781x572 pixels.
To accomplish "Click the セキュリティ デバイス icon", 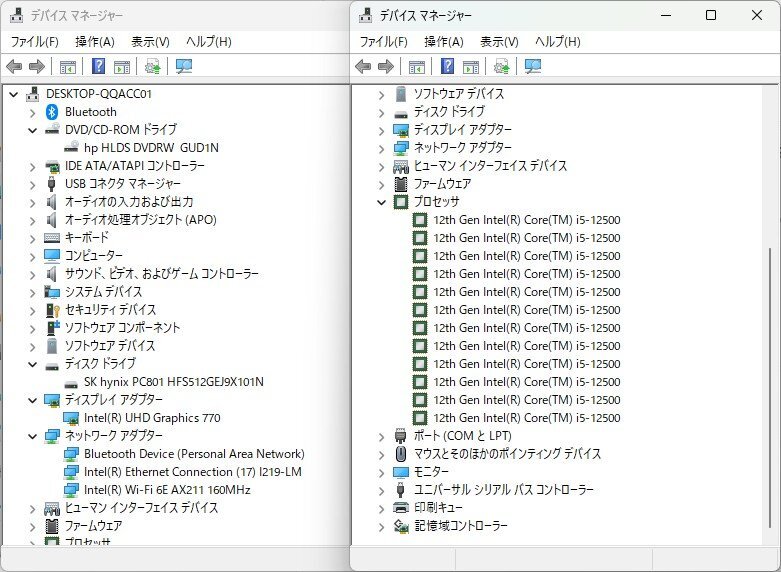I will pos(52,310).
